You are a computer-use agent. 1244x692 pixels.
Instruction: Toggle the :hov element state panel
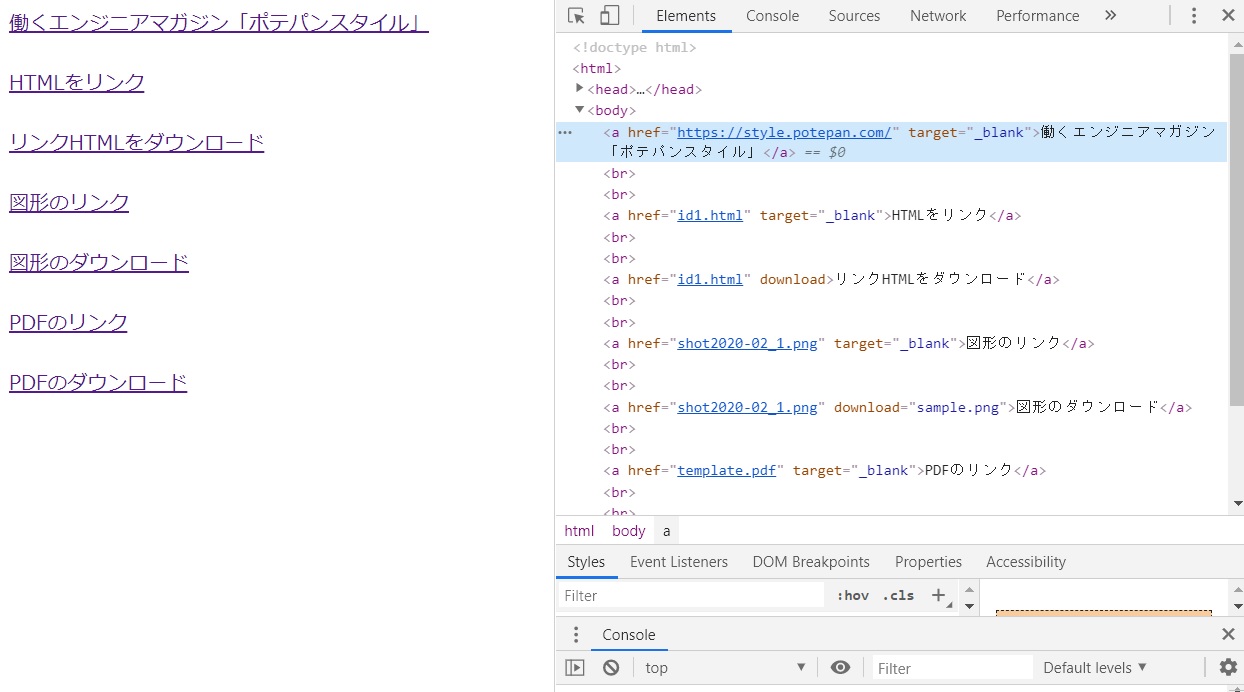point(853,595)
